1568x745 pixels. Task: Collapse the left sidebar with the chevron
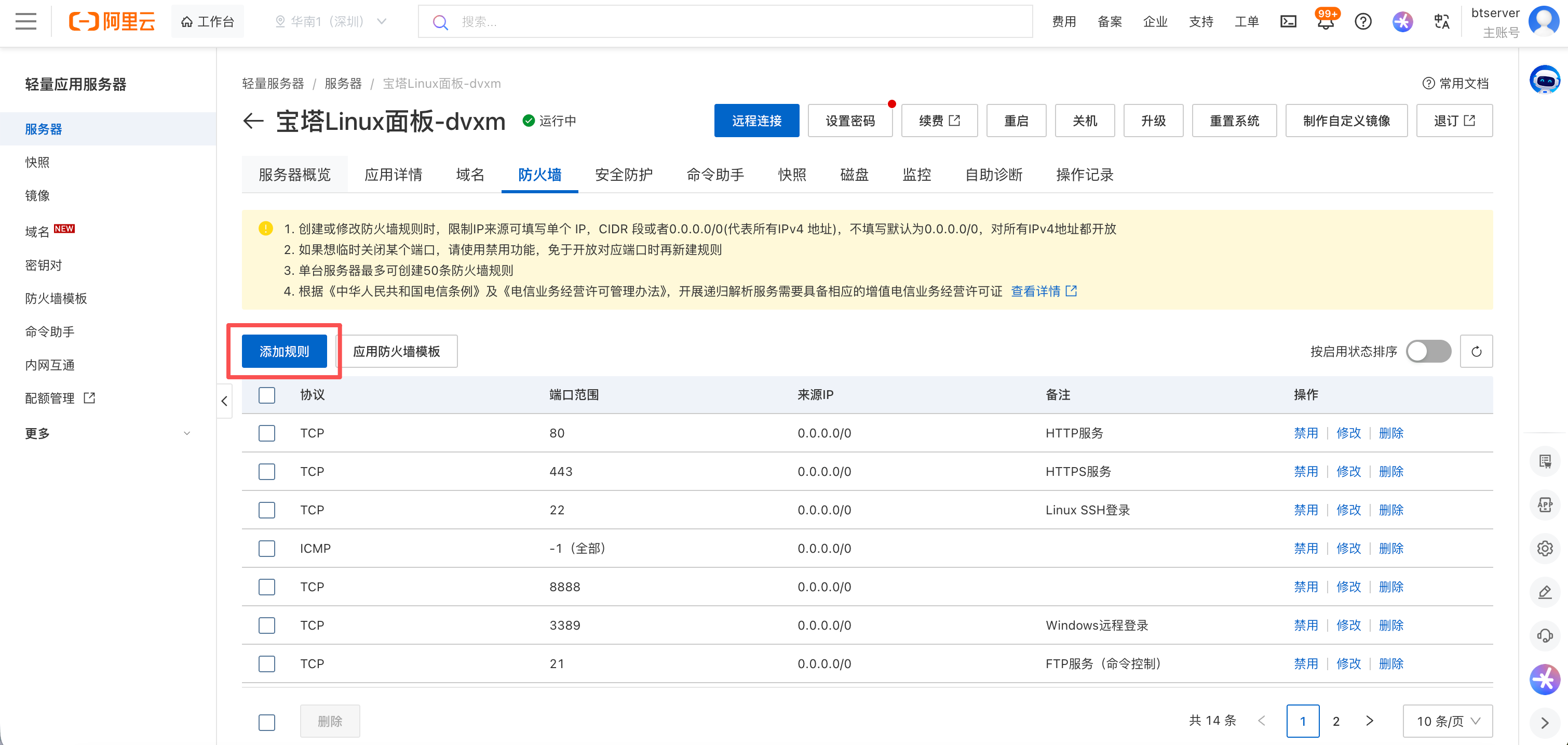pos(224,401)
